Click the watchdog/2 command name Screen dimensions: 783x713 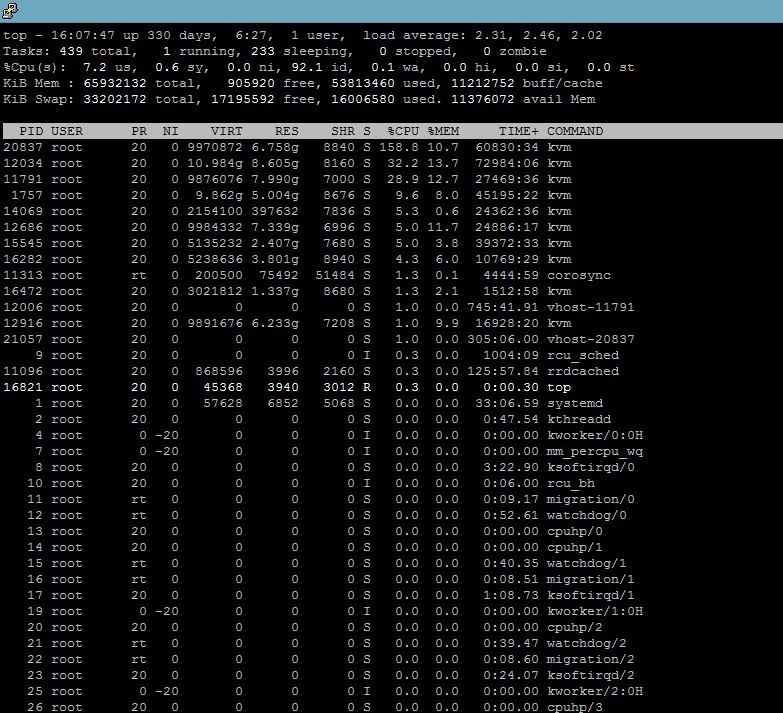[x=587, y=643]
